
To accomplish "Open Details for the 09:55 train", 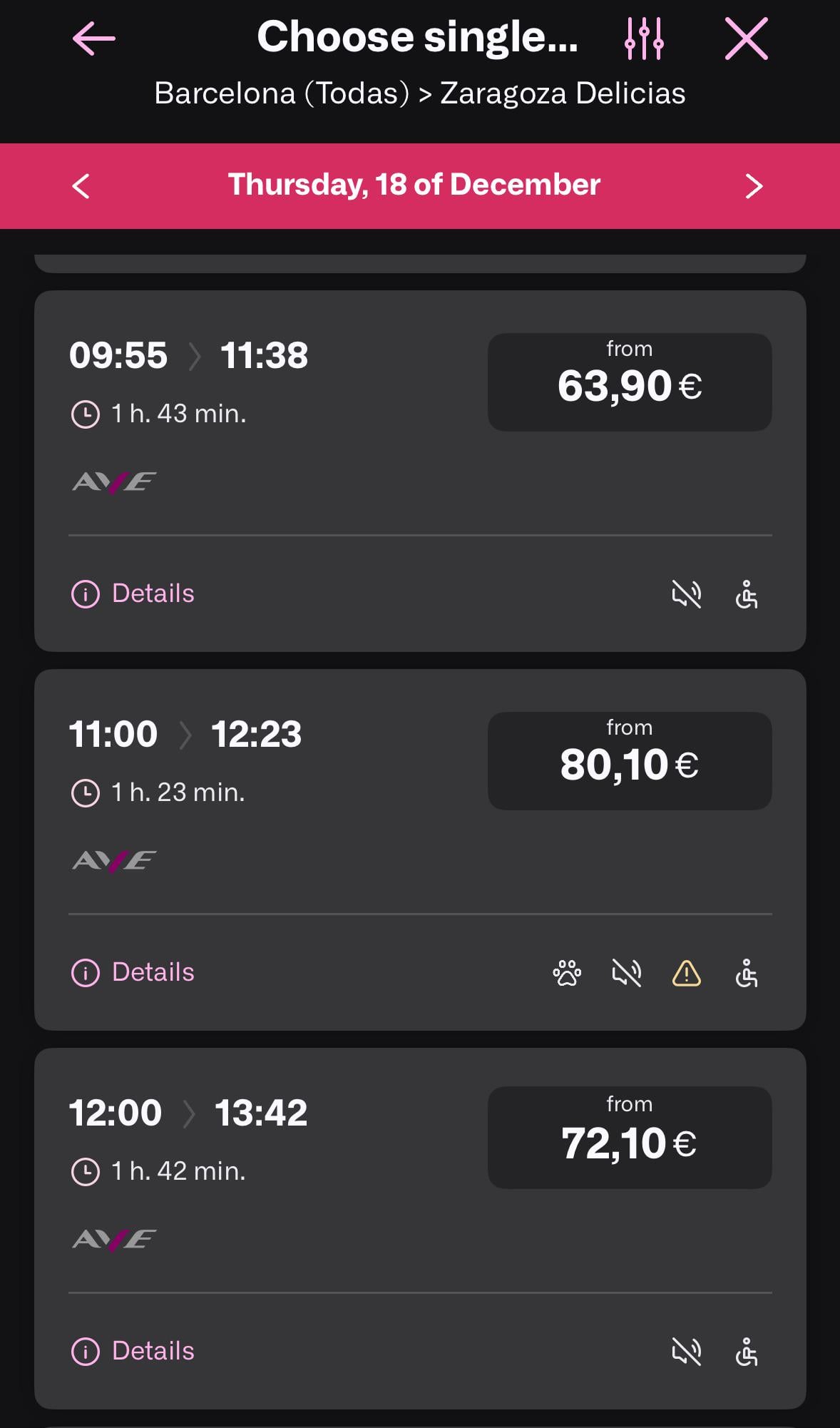I will [133, 593].
